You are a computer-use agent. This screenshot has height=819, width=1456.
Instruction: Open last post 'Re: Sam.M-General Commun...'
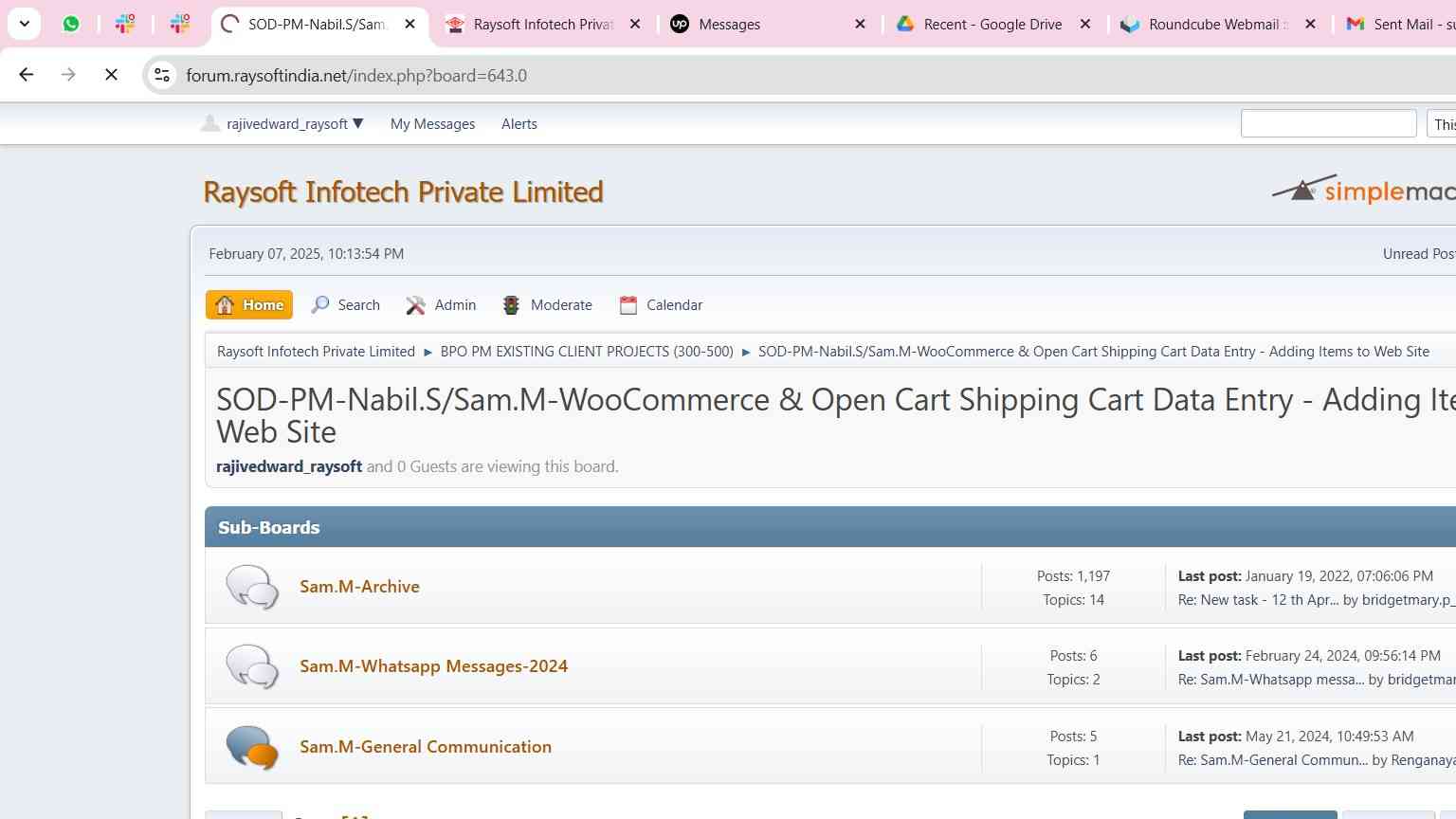(x=1272, y=760)
